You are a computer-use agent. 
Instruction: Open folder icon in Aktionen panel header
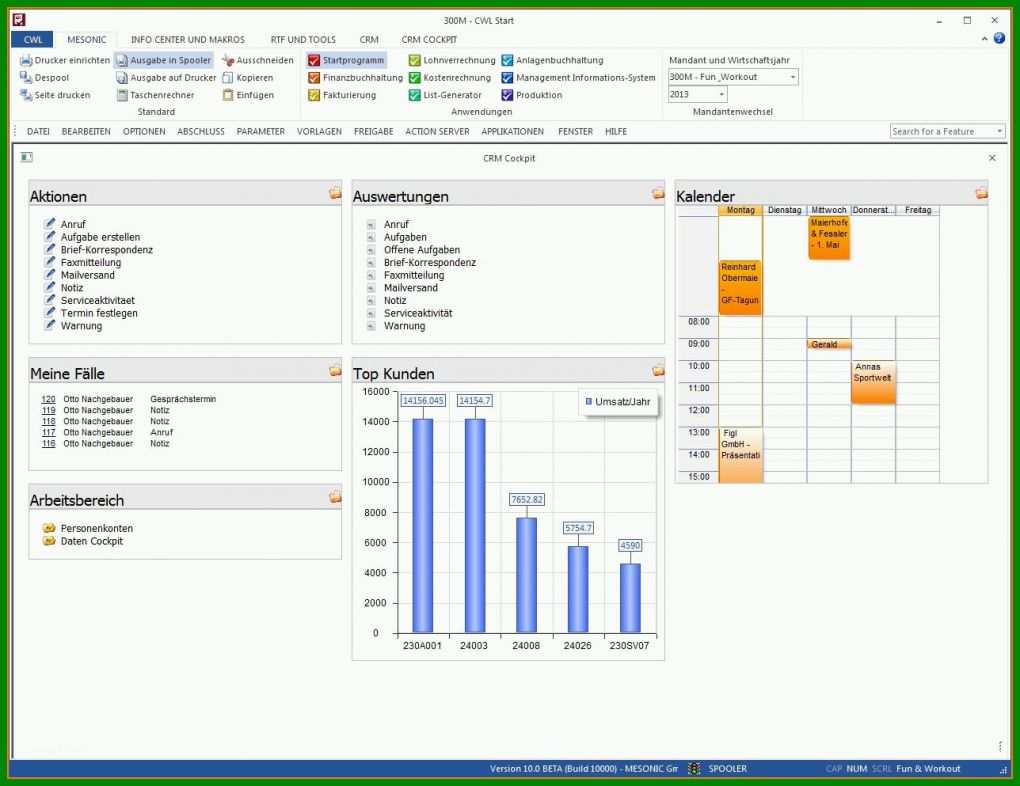(335, 193)
